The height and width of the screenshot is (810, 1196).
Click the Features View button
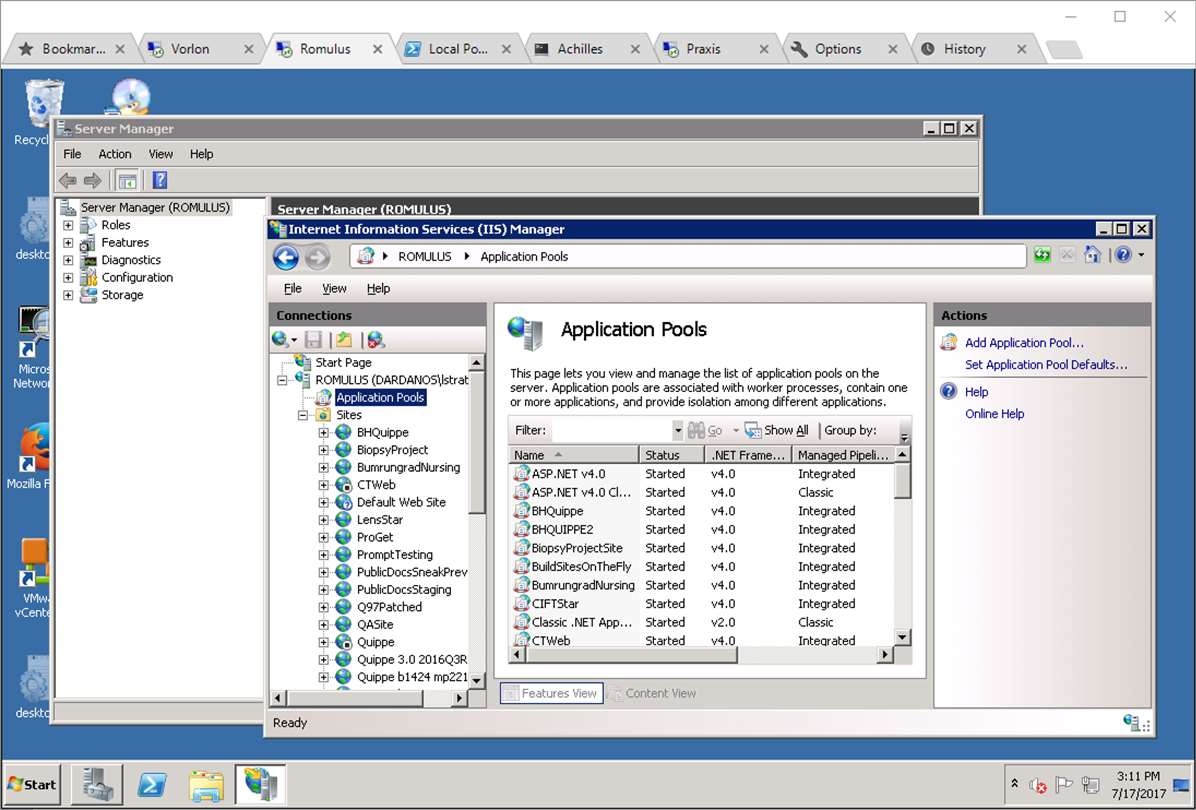[x=551, y=693]
